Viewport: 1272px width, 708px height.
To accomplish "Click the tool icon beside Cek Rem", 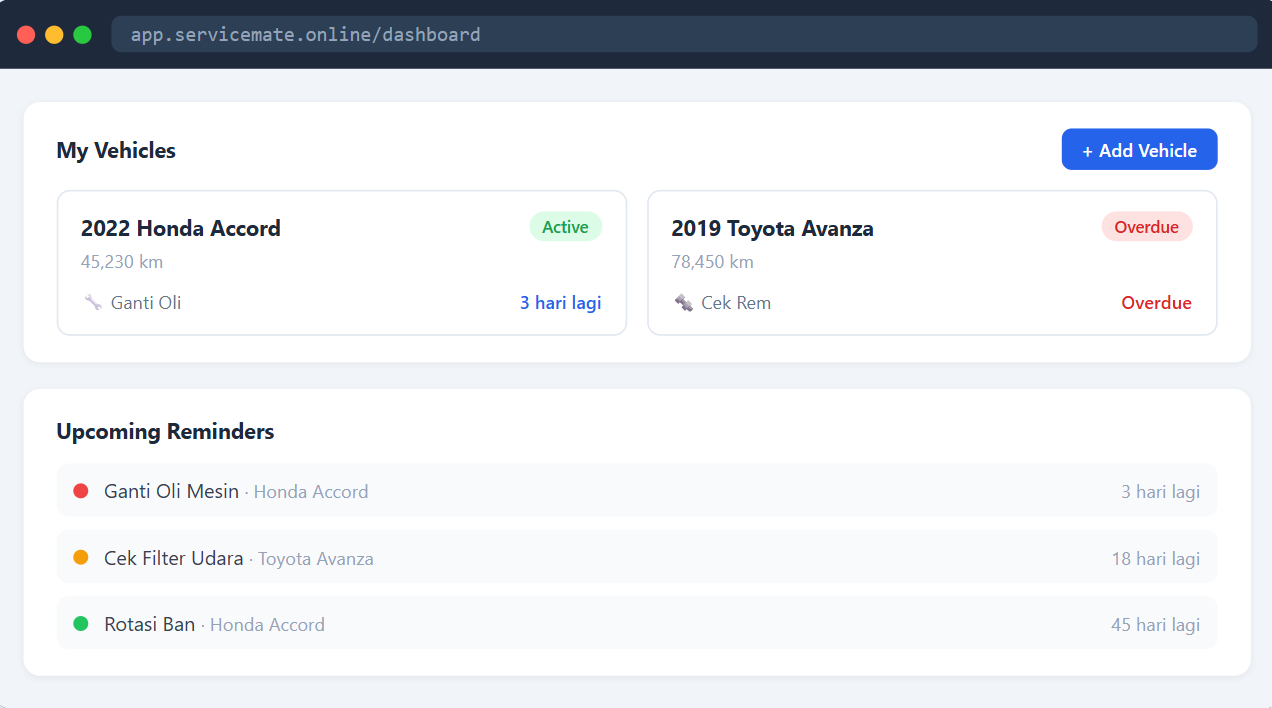I will [683, 302].
